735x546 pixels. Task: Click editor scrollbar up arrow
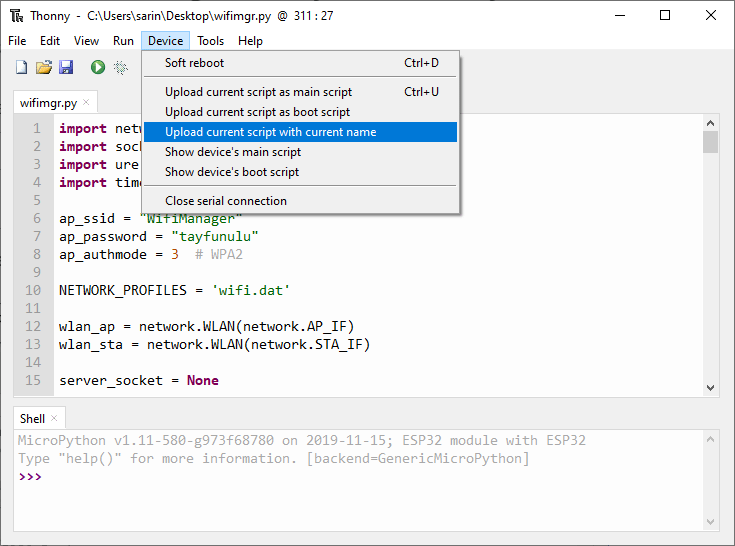click(711, 123)
